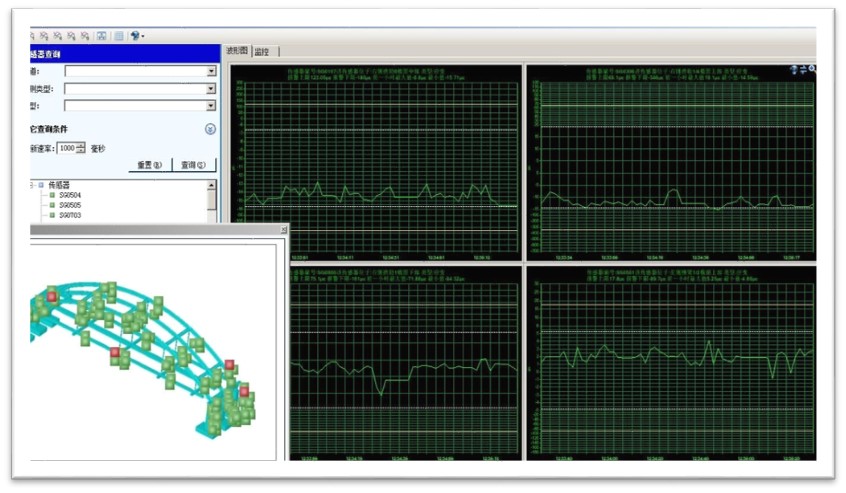The height and width of the screenshot is (493, 846).
Task: Click the window layout icon in the toolbar
Action: 102,36
